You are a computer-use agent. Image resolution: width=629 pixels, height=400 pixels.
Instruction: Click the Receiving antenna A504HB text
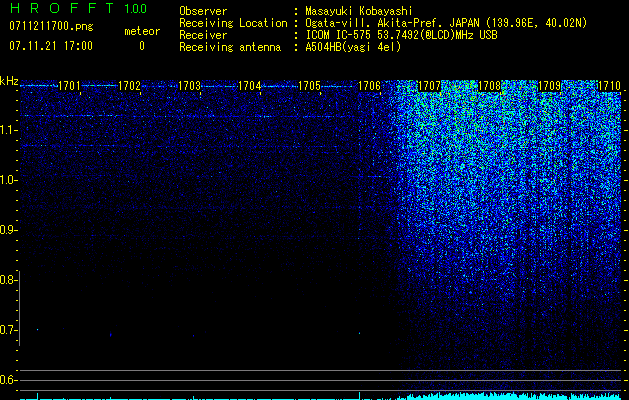(353, 47)
